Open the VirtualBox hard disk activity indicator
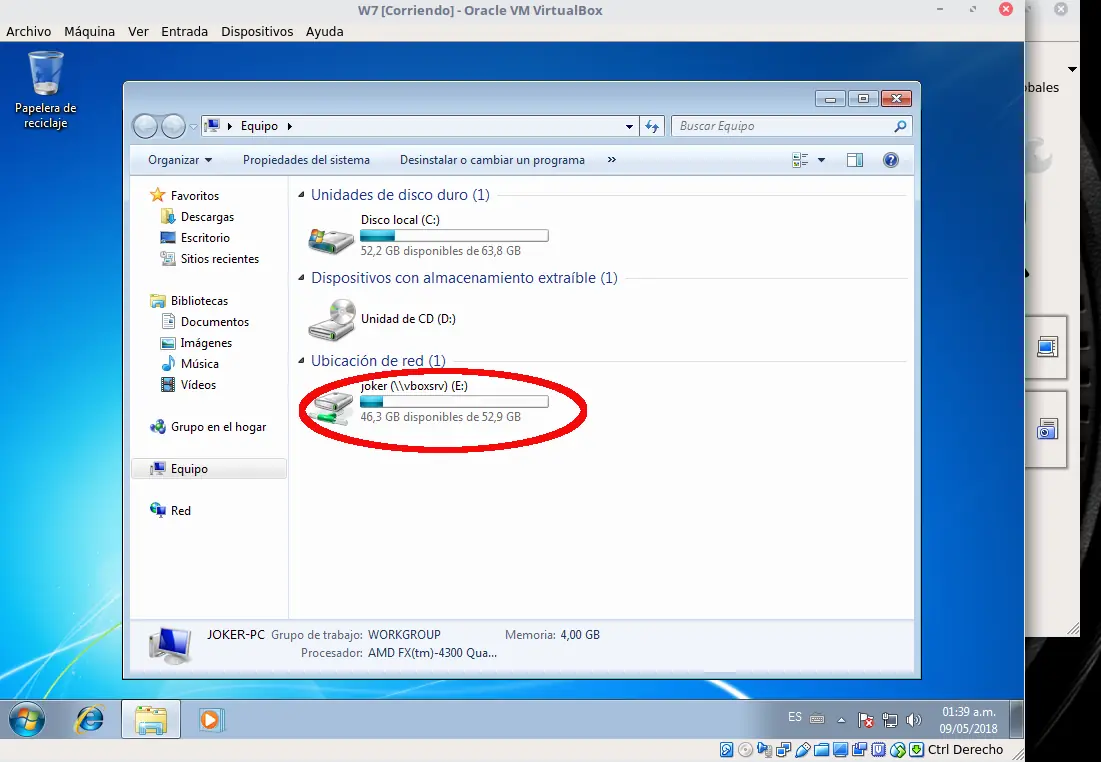This screenshot has width=1101, height=762. 727,749
